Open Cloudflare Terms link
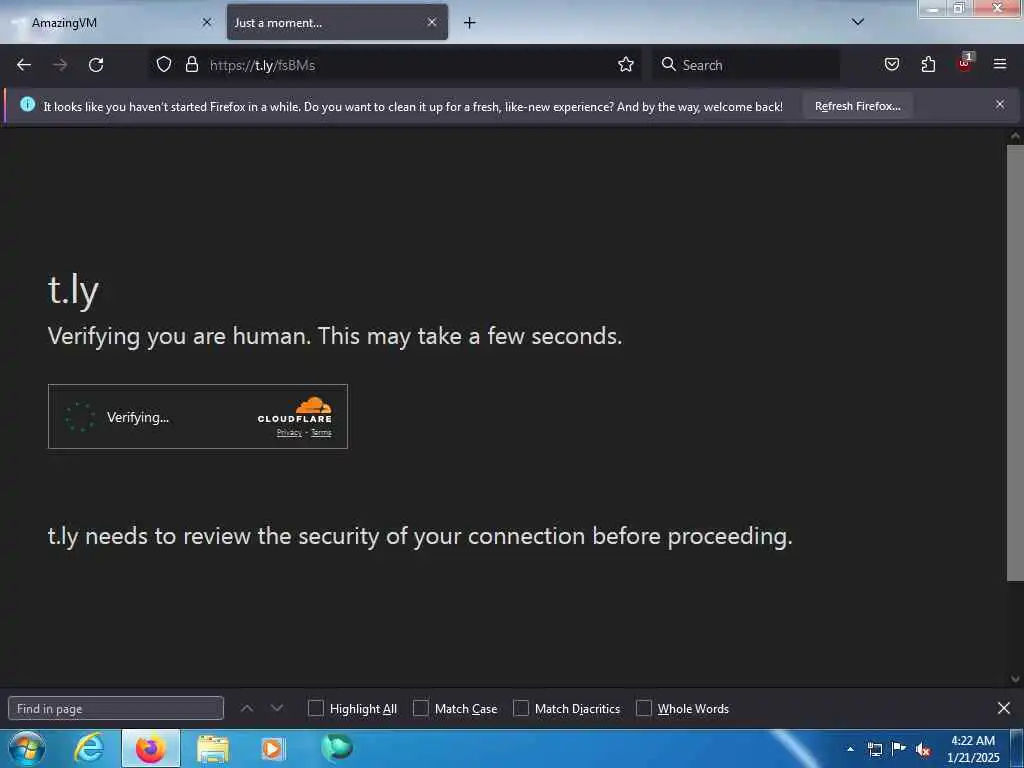This screenshot has width=1024, height=768. (321, 432)
